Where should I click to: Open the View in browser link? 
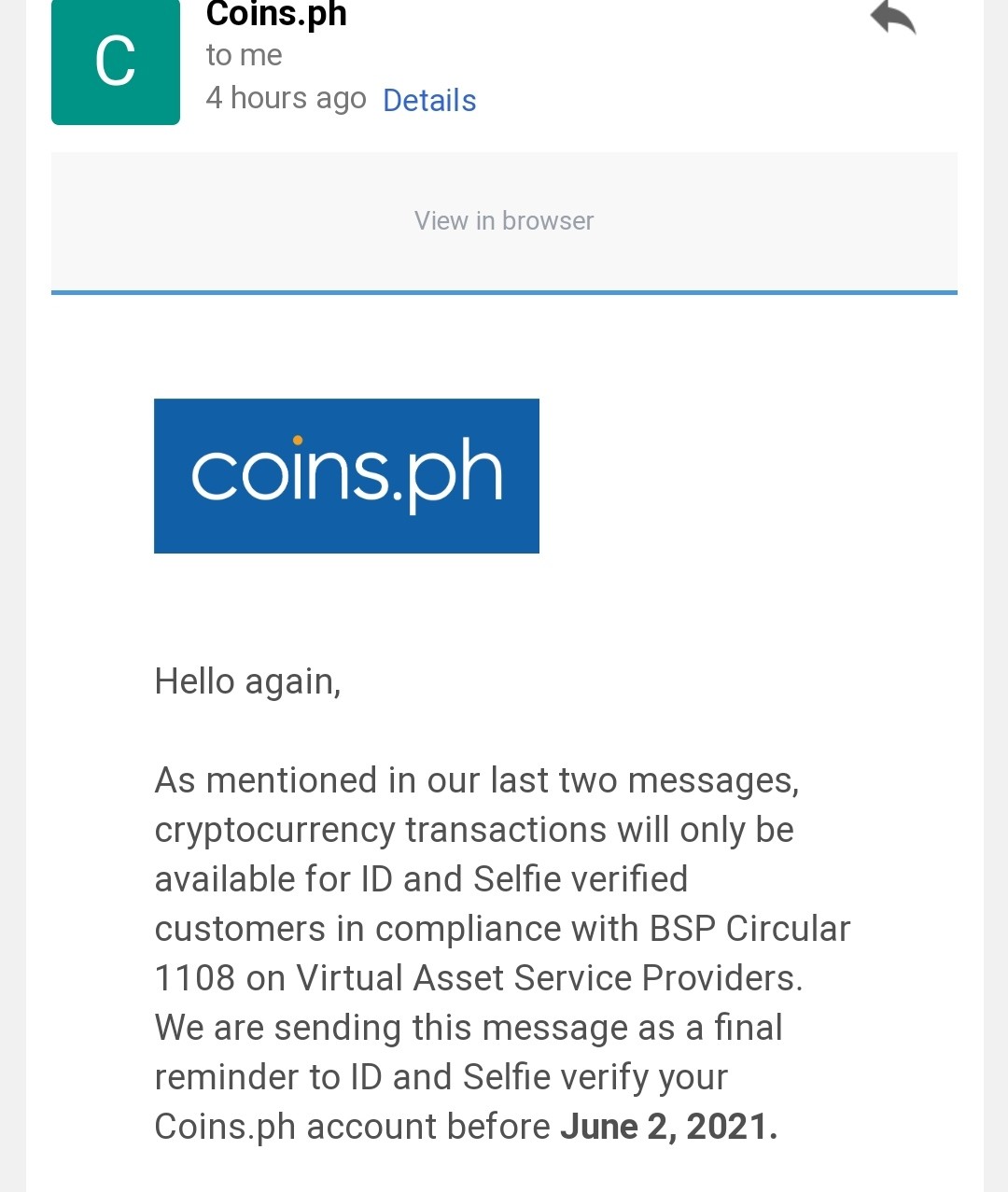504,221
